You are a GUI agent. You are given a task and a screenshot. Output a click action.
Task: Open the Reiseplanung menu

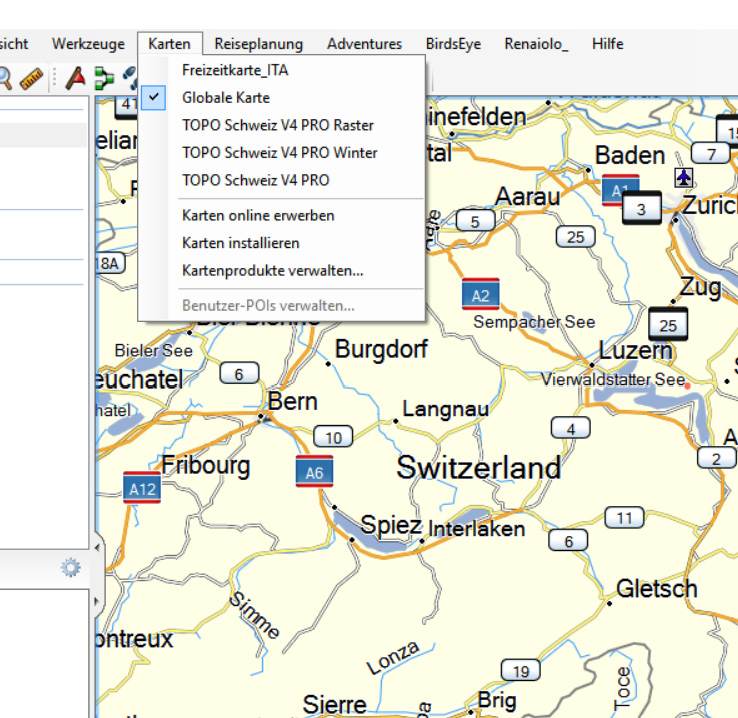(258, 44)
